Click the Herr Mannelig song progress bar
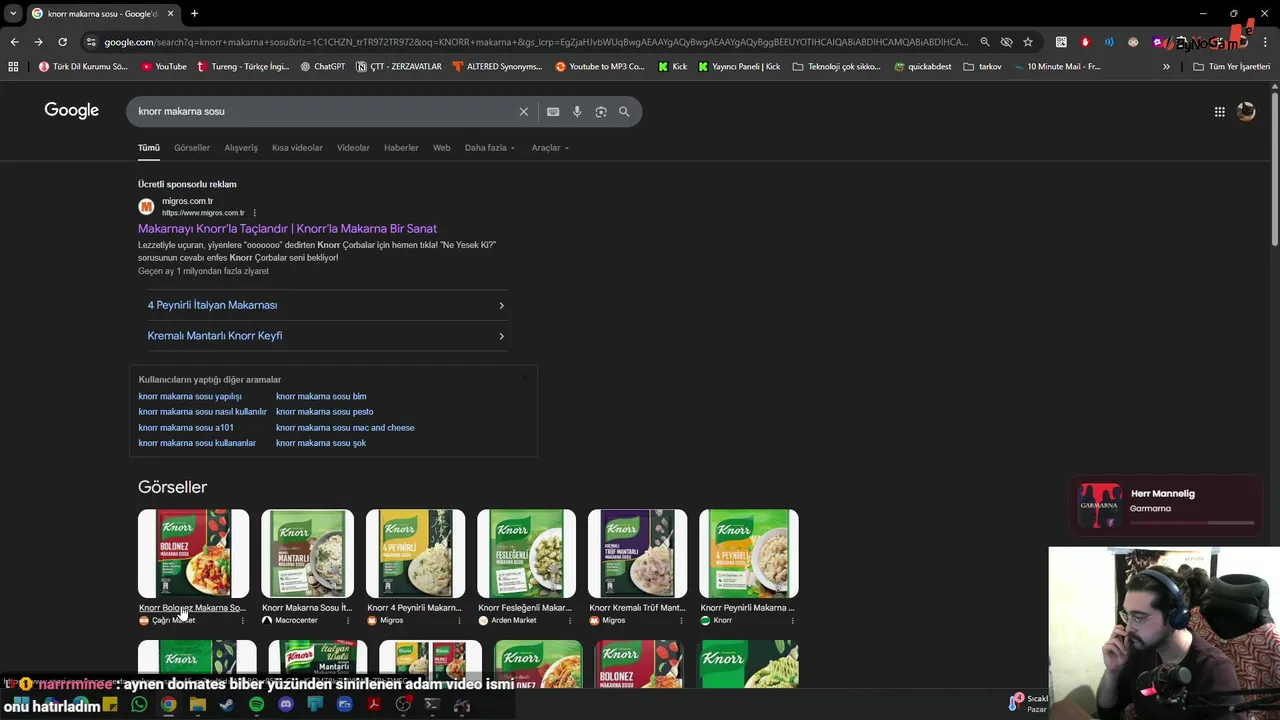 click(x=1192, y=522)
